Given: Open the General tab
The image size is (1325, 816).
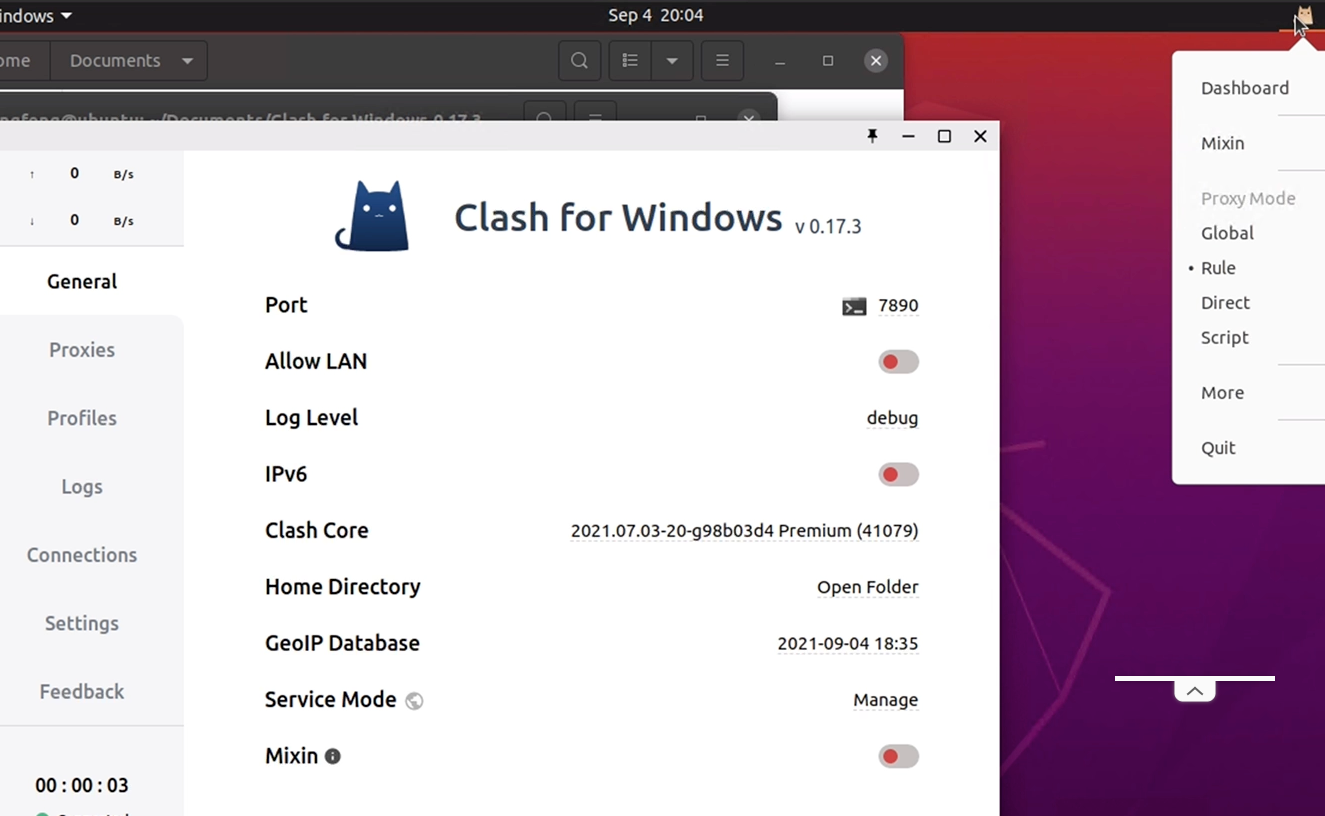Looking at the screenshot, I should click(x=82, y=282).
